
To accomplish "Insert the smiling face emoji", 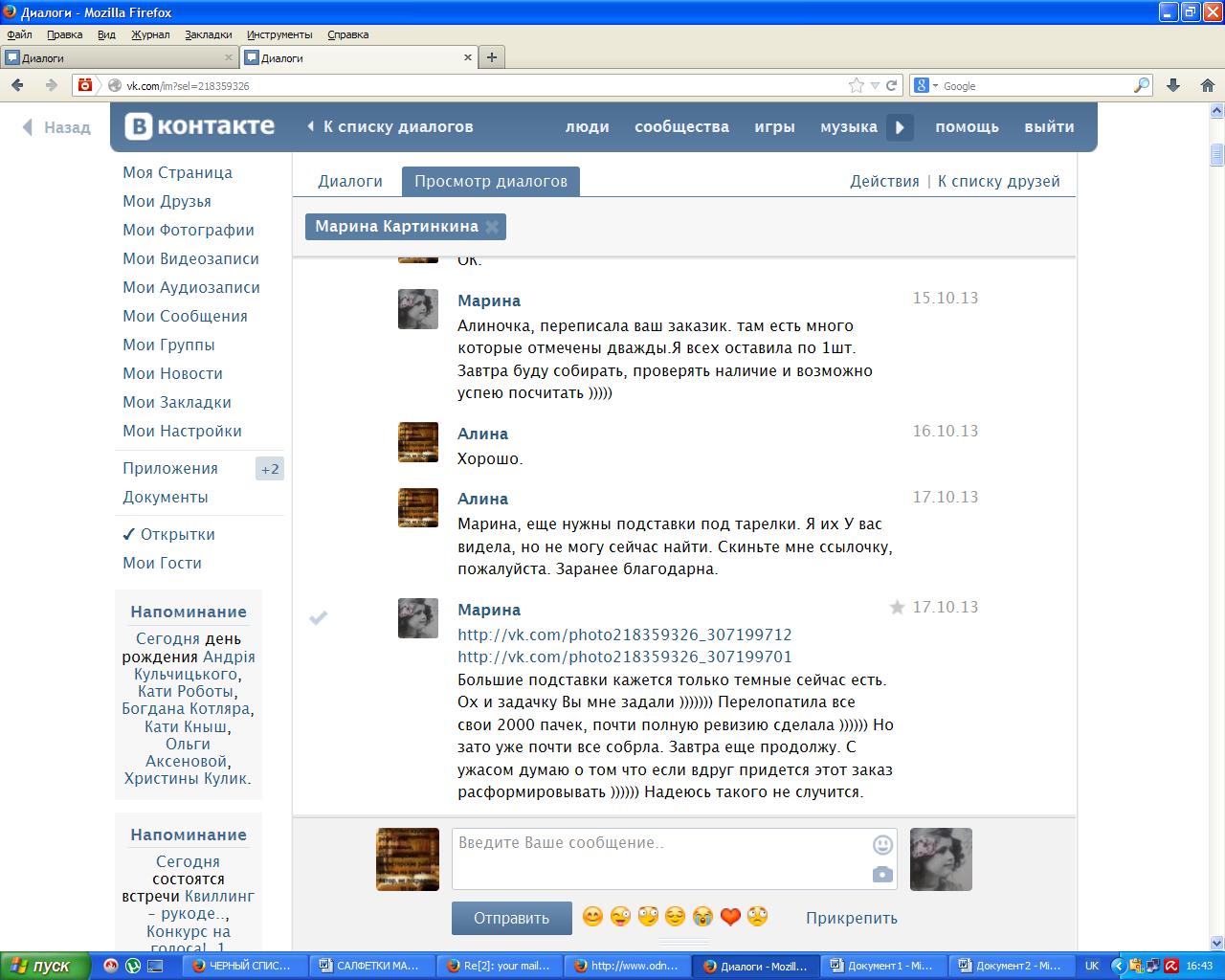I will (x=593, y=917).
